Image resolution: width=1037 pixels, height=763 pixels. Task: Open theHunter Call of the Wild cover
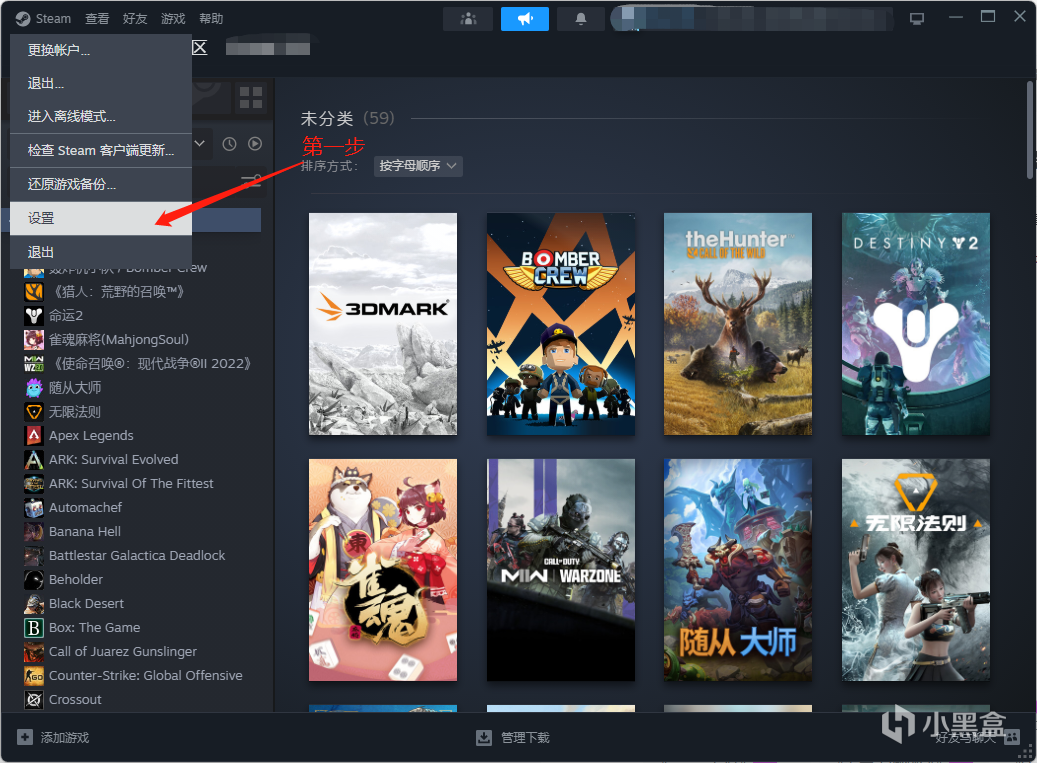[737, 323]
